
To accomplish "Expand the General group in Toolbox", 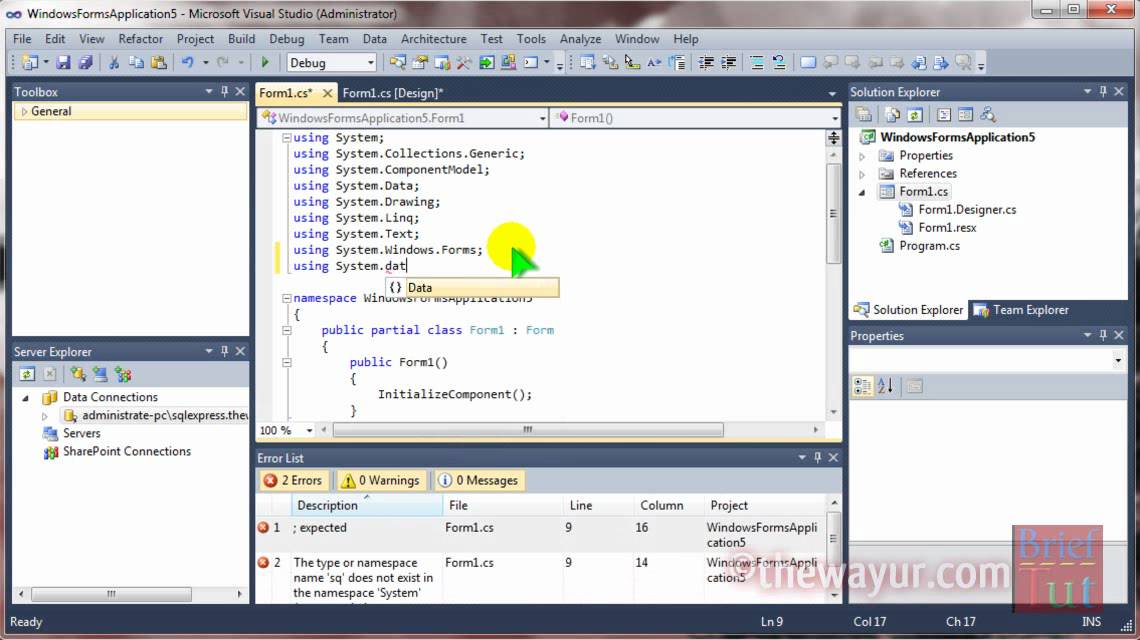I will click(24, 111).
